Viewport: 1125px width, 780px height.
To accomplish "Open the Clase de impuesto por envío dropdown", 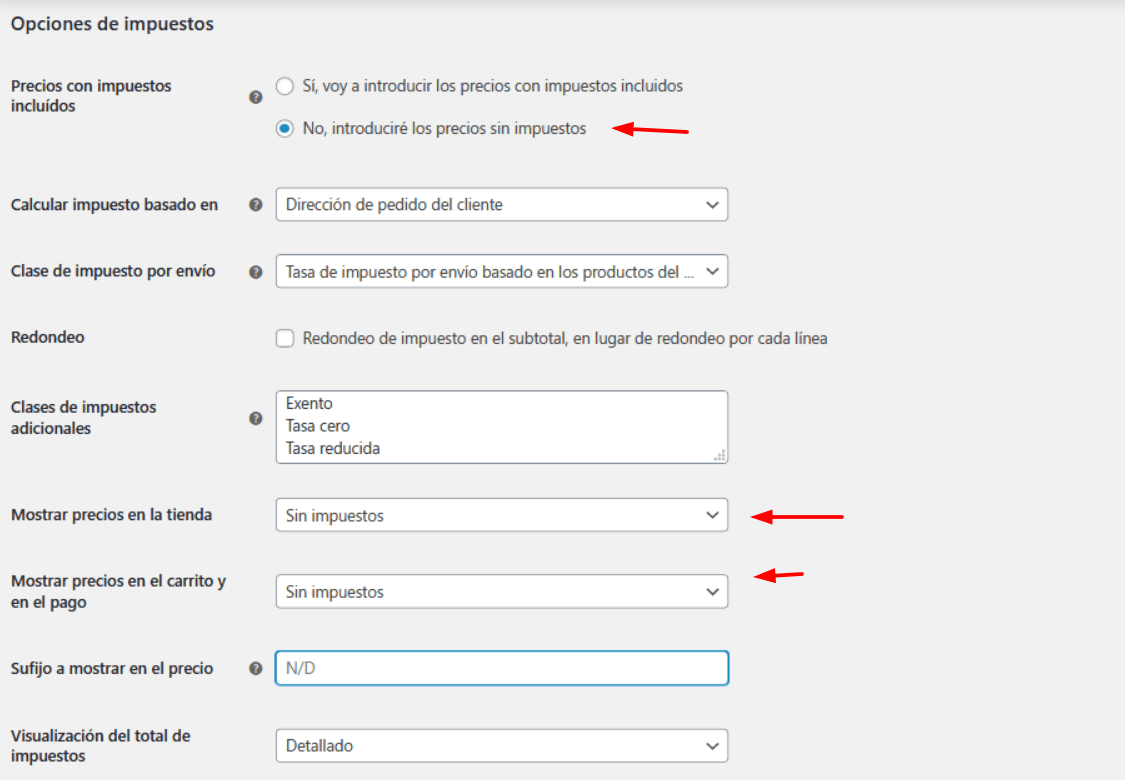I will (x=502, y=271).
